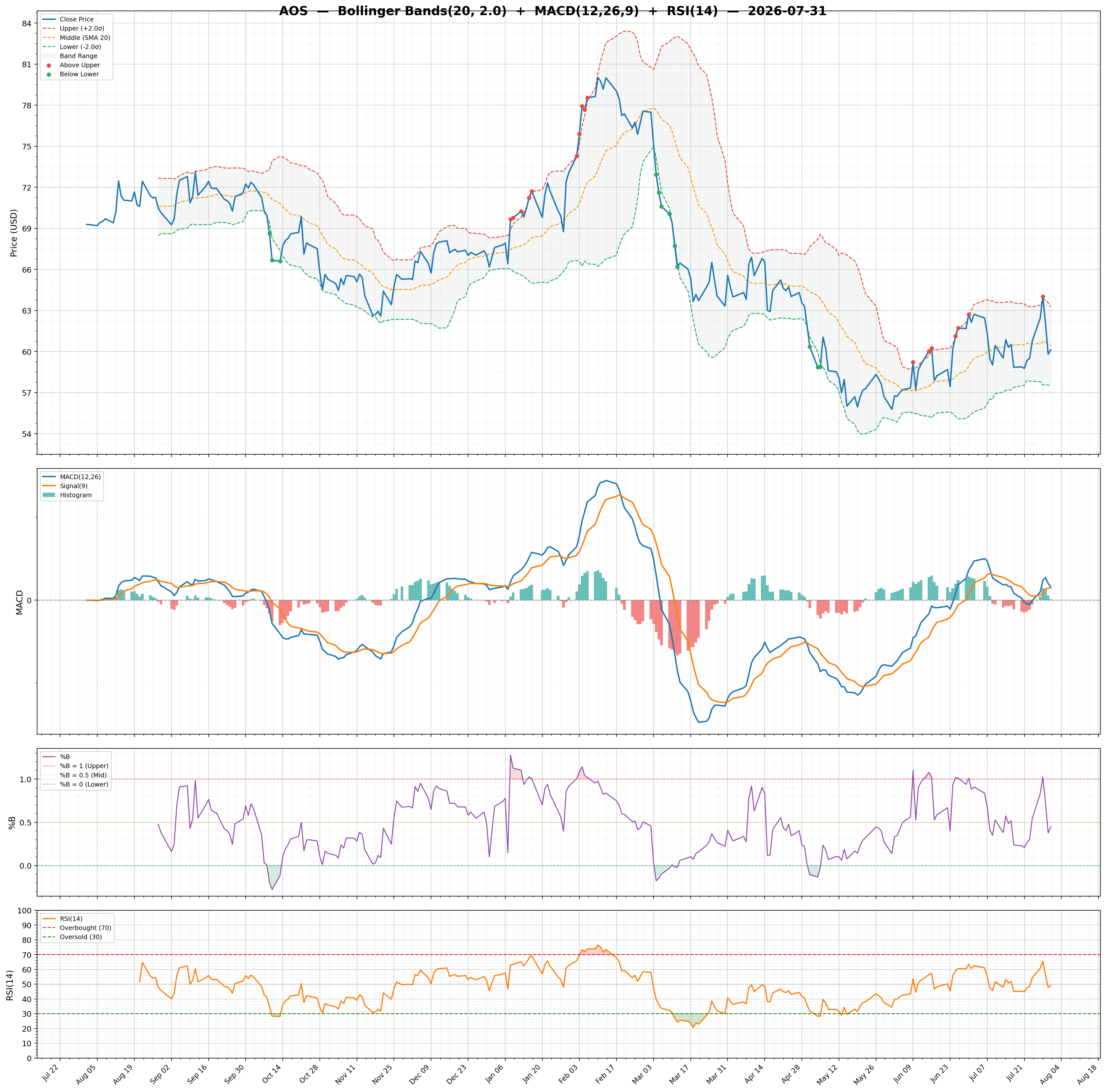The height and width of the screenshot is (1092, 1106).
Task: Click the "57" price axis tick label
Action: click(x=28, y=393)
